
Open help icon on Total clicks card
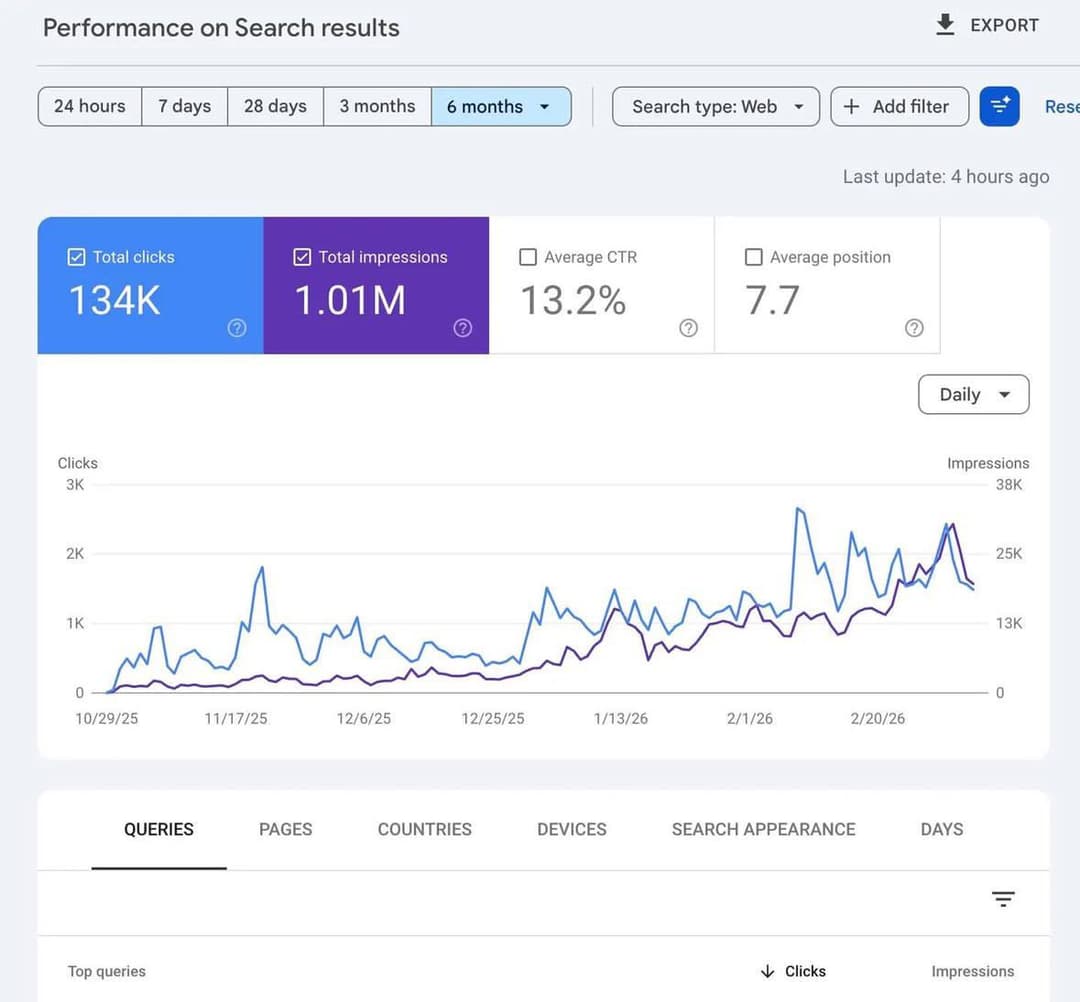(x=237, y=328)
